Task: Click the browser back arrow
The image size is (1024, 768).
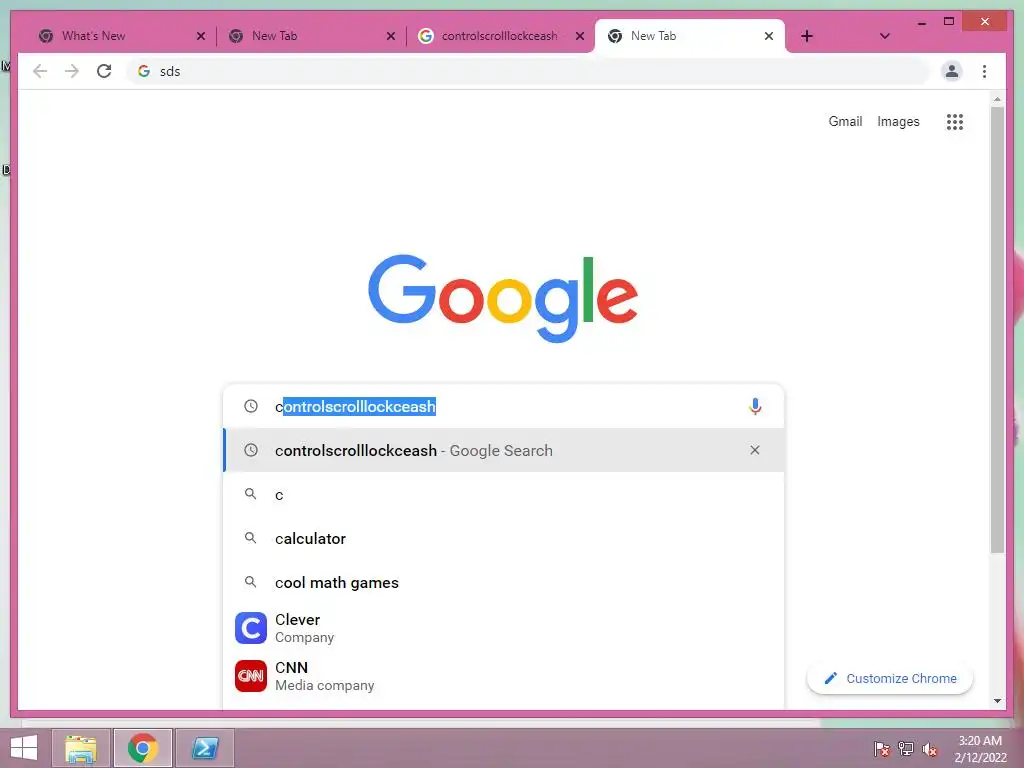Action: (x=40, y=71)
